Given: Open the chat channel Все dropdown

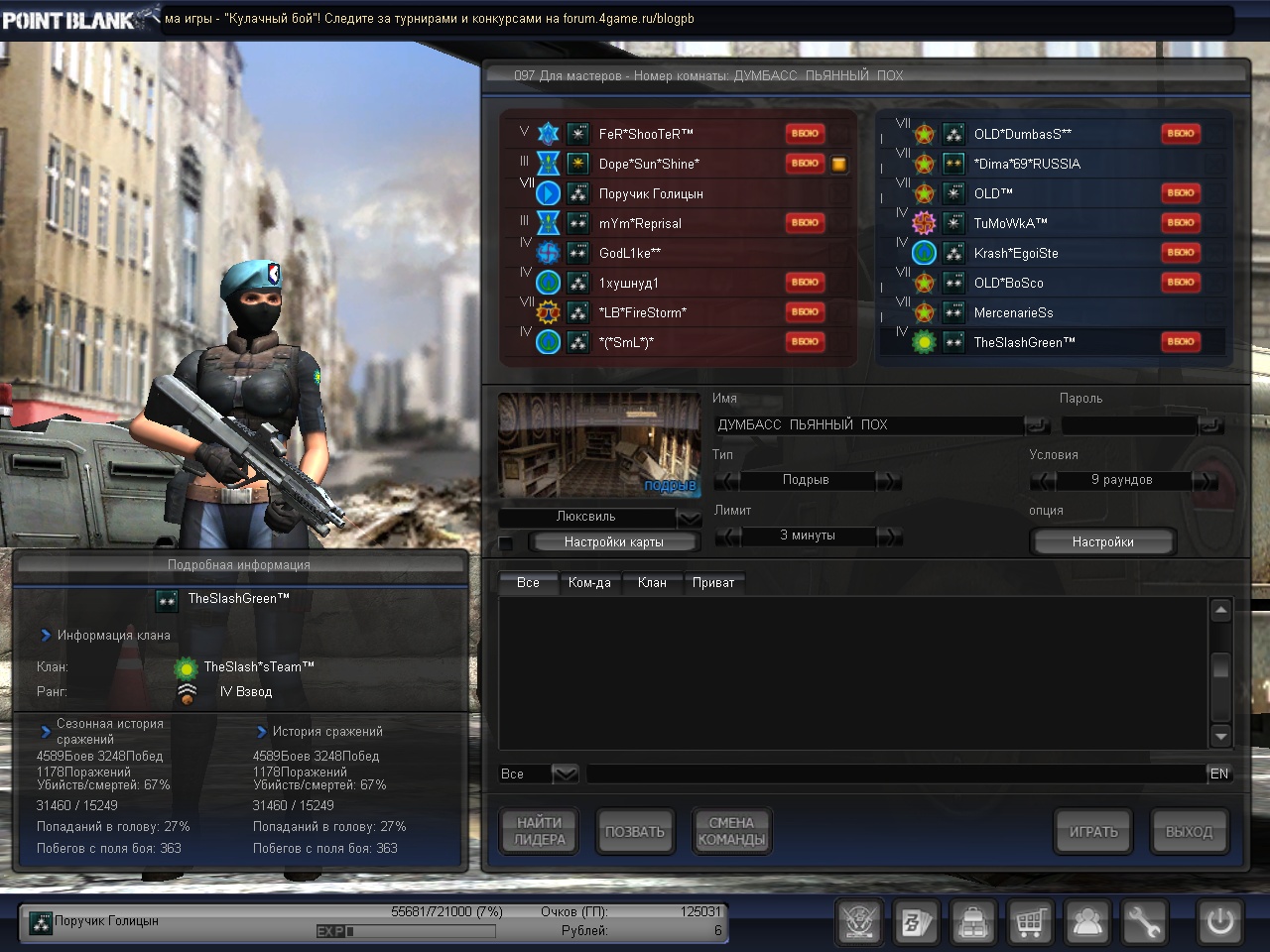Looking at the screenshot, I should pos(565,773).
